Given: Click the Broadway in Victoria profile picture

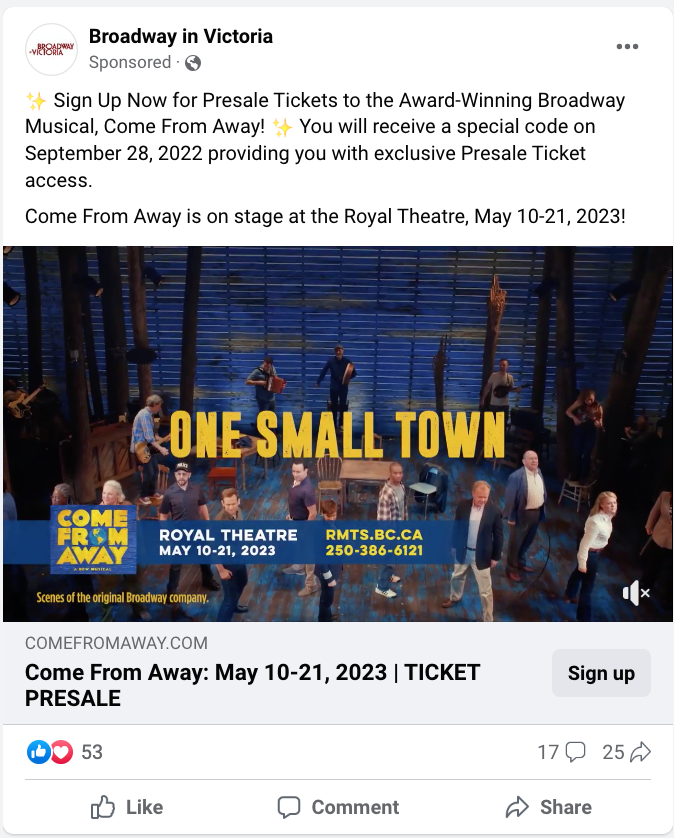Looking at the screenshot, I should coord(51,49).
